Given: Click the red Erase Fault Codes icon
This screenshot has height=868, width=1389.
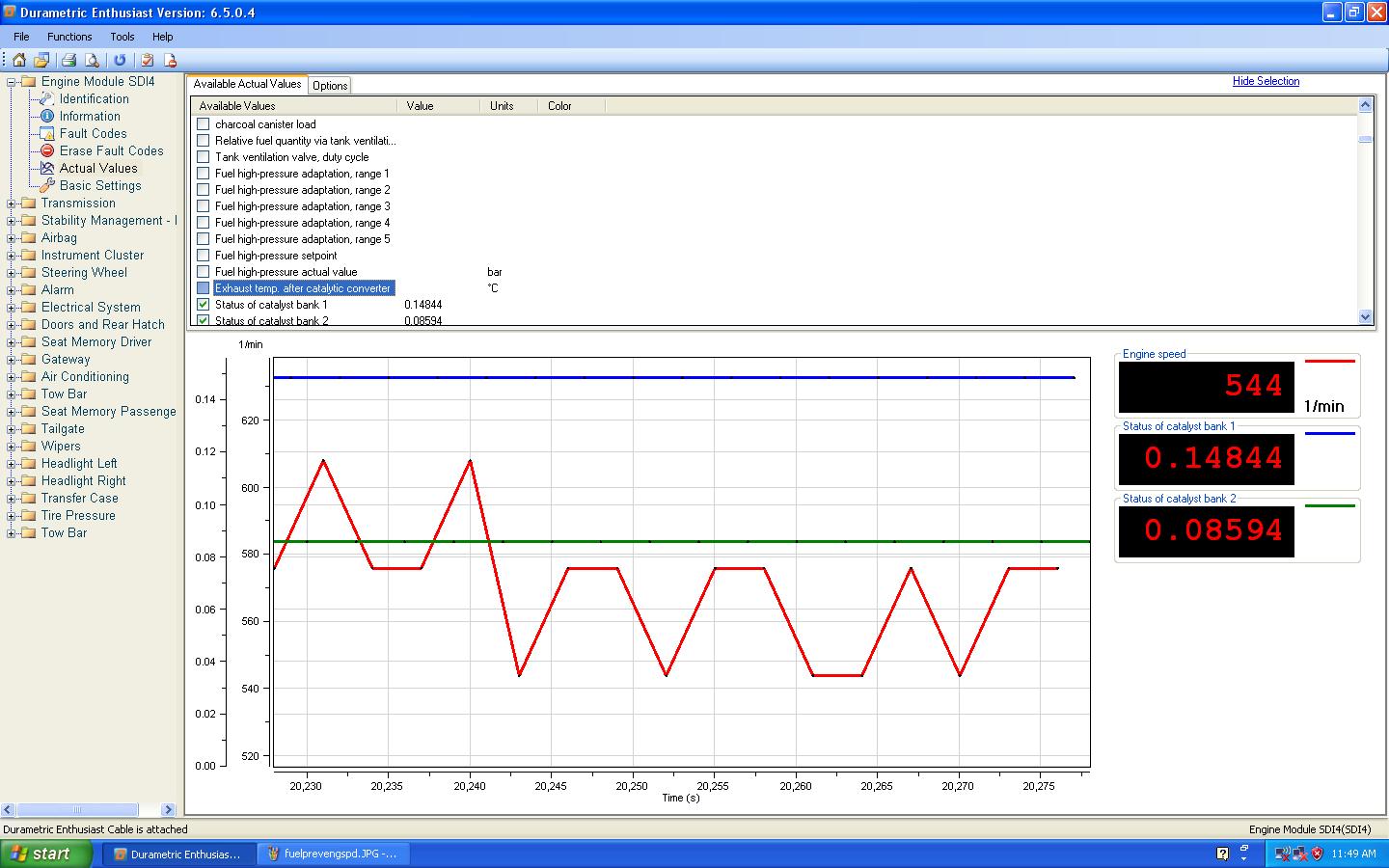Looking at the screenshot, I should tap(46, 150).
